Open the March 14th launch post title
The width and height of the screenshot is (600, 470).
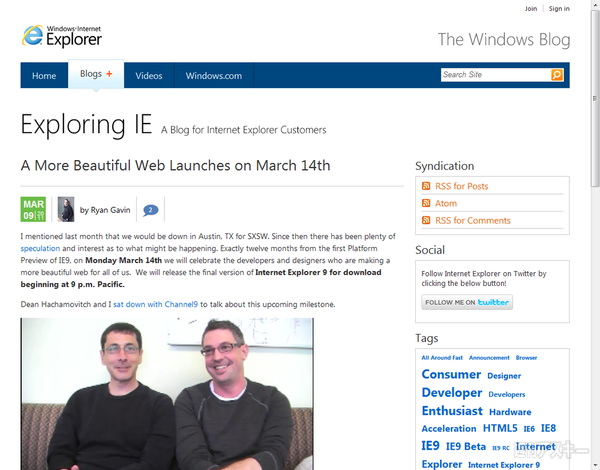176,166
